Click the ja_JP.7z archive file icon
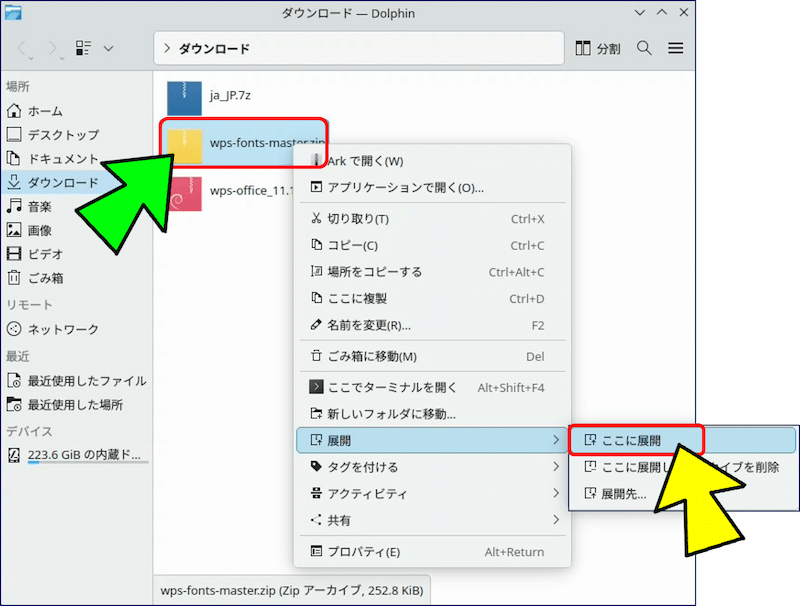This screenshot has height=606, width=800. point(184,98)
